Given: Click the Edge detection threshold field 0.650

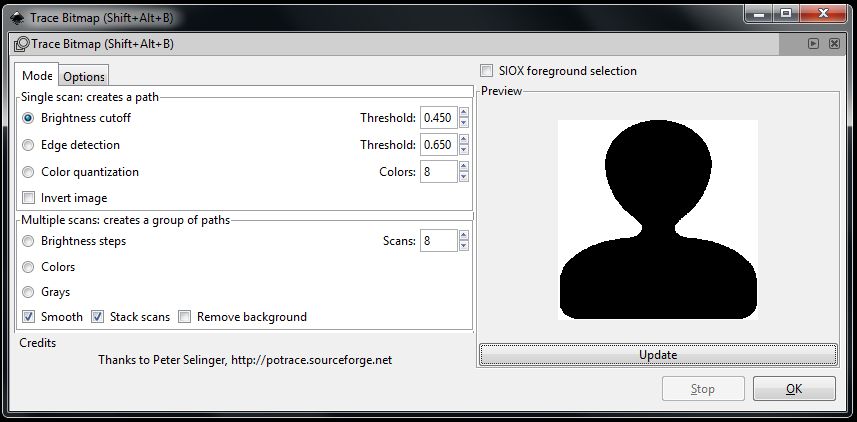Looking at the screenshot, I should click(x=438, y=145).
